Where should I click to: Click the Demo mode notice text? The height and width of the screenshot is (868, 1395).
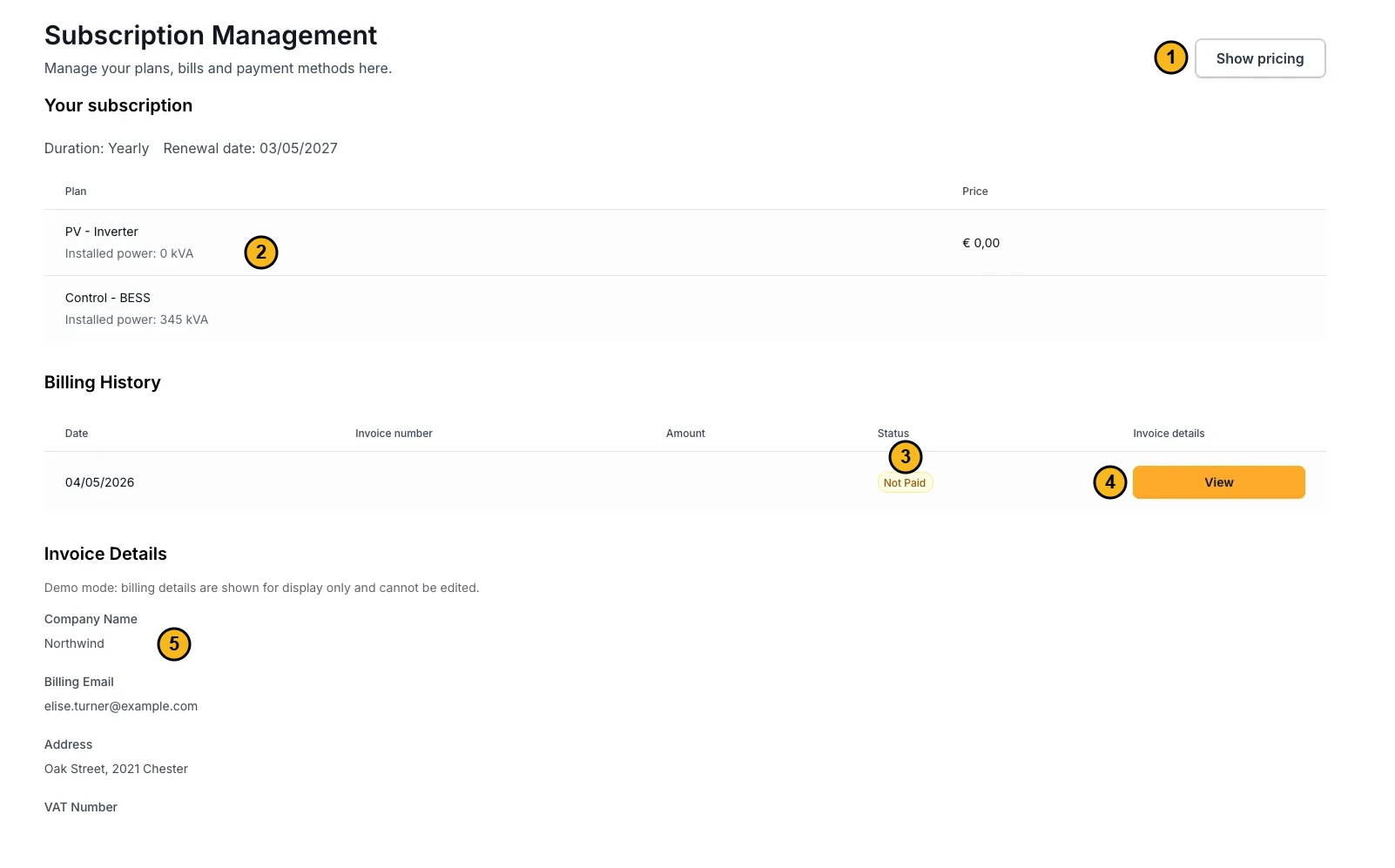point(262,588)
